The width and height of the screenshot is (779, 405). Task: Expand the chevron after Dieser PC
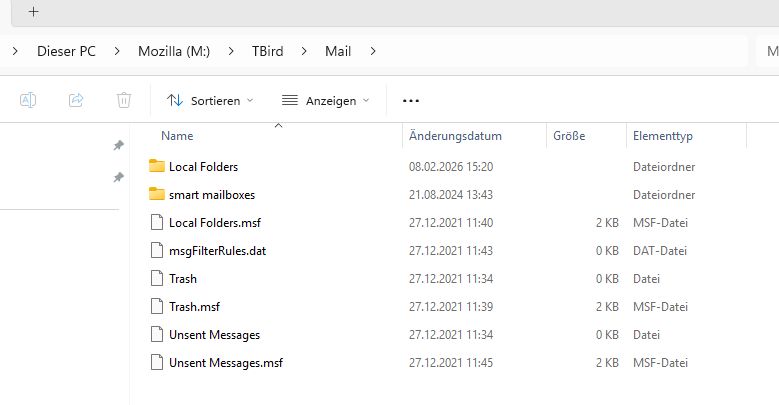coord(117,50)
